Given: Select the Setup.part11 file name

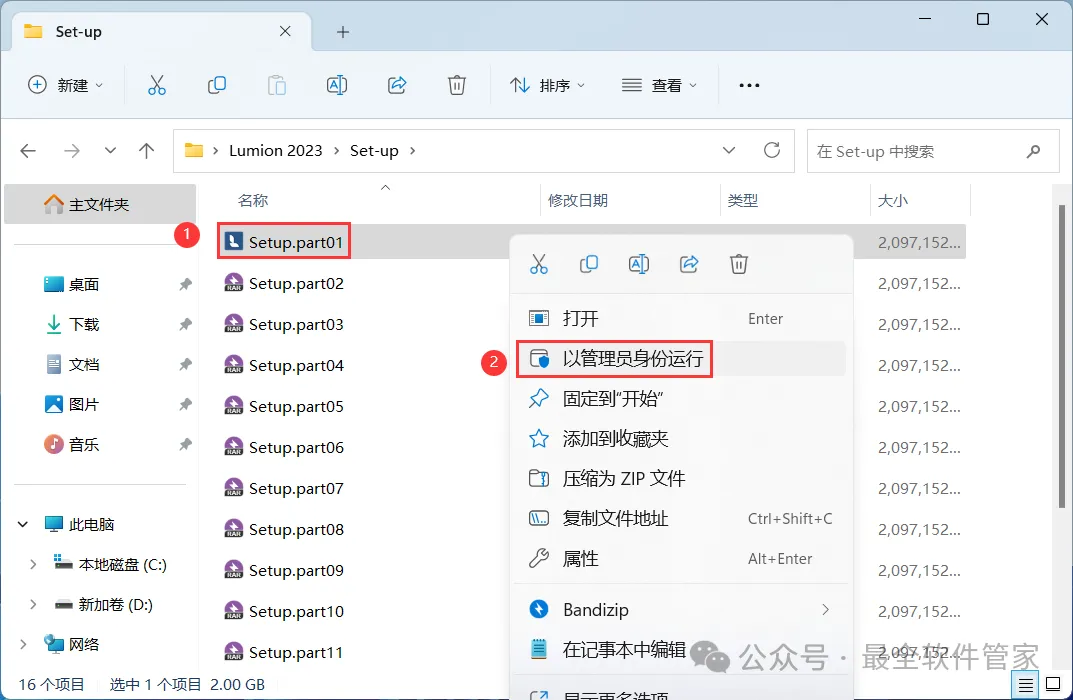Looking at the screenshot, I should pos(296,652).
